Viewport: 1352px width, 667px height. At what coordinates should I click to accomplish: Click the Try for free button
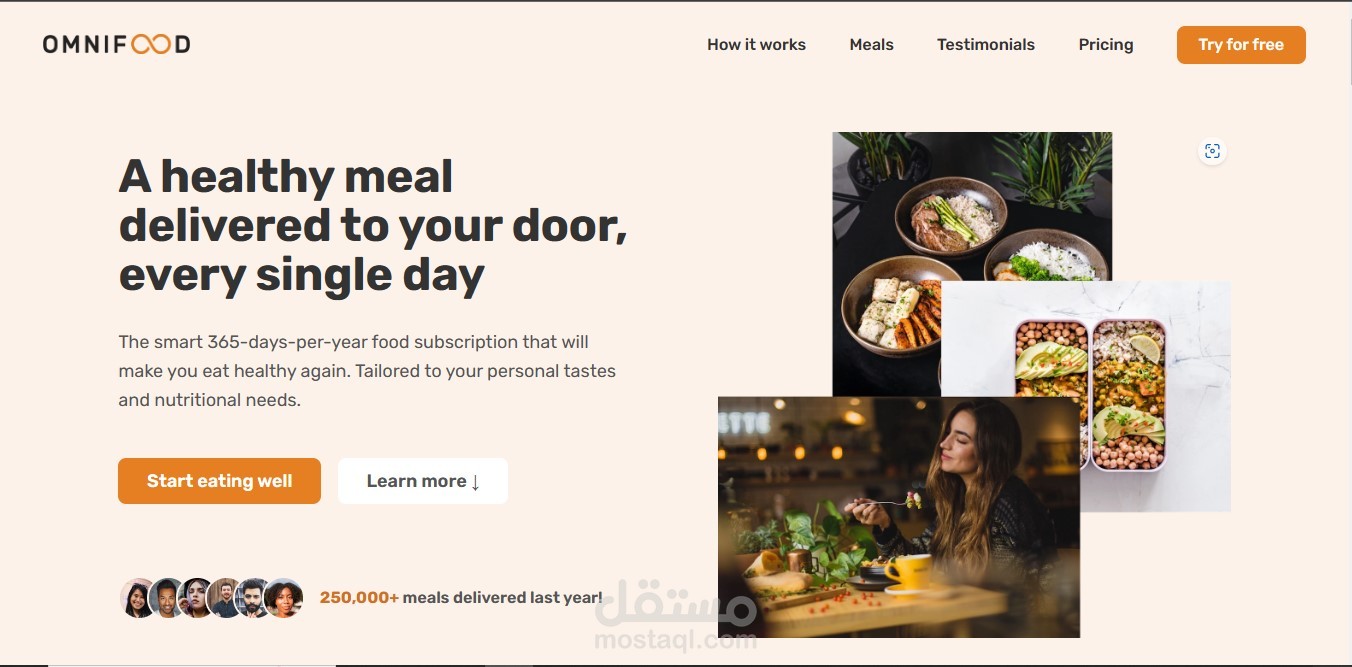pyautogui.click(x=1241, y=45)
